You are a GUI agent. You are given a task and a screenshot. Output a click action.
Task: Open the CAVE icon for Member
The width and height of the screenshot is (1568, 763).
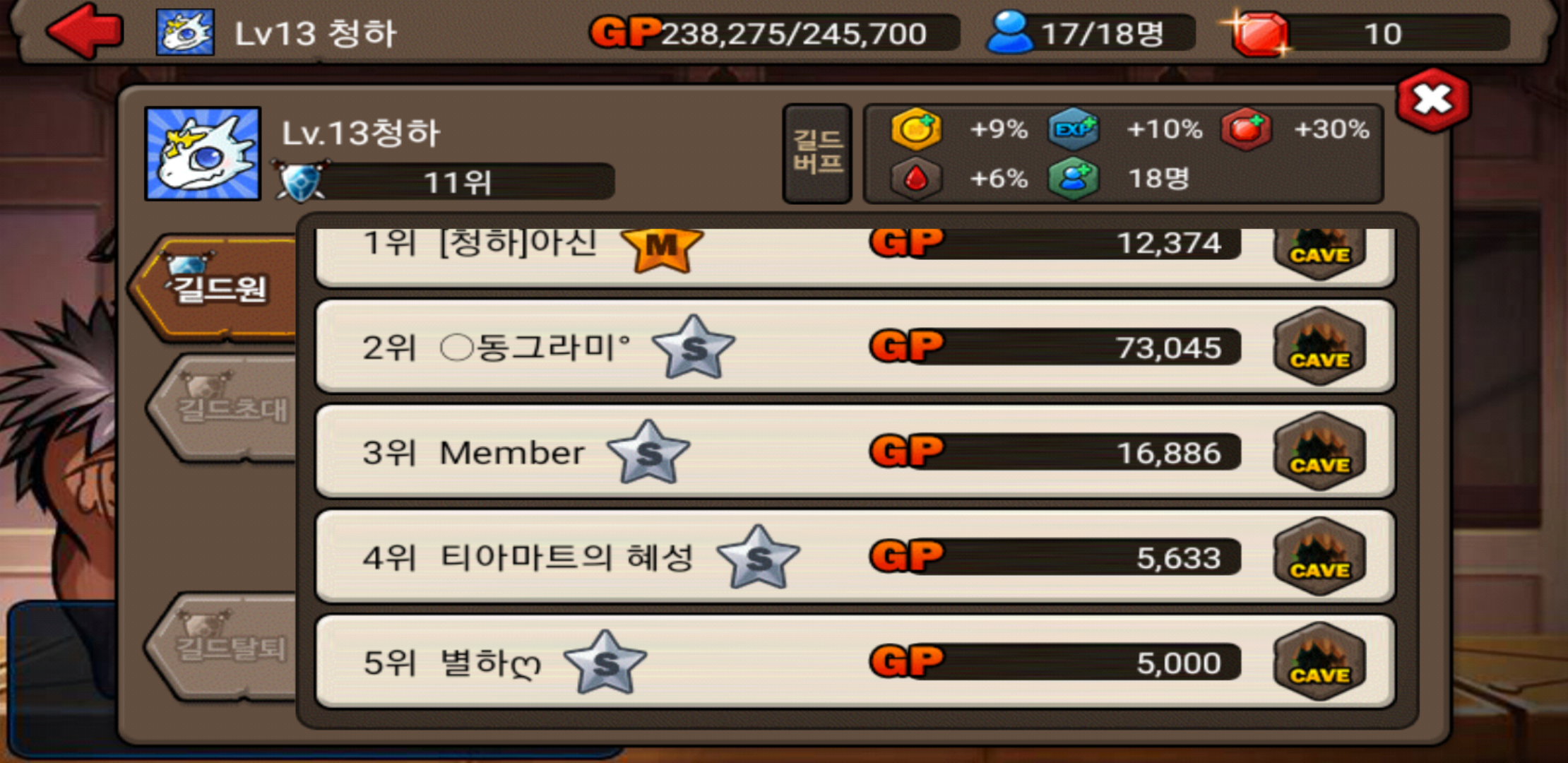pyautogui.click(x=1319, y=451)
